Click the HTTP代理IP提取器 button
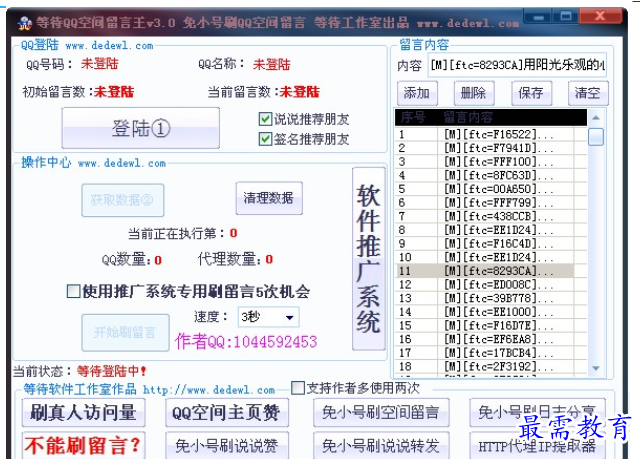The height and width of the screenshot is (459, 640). coord(538,446)
